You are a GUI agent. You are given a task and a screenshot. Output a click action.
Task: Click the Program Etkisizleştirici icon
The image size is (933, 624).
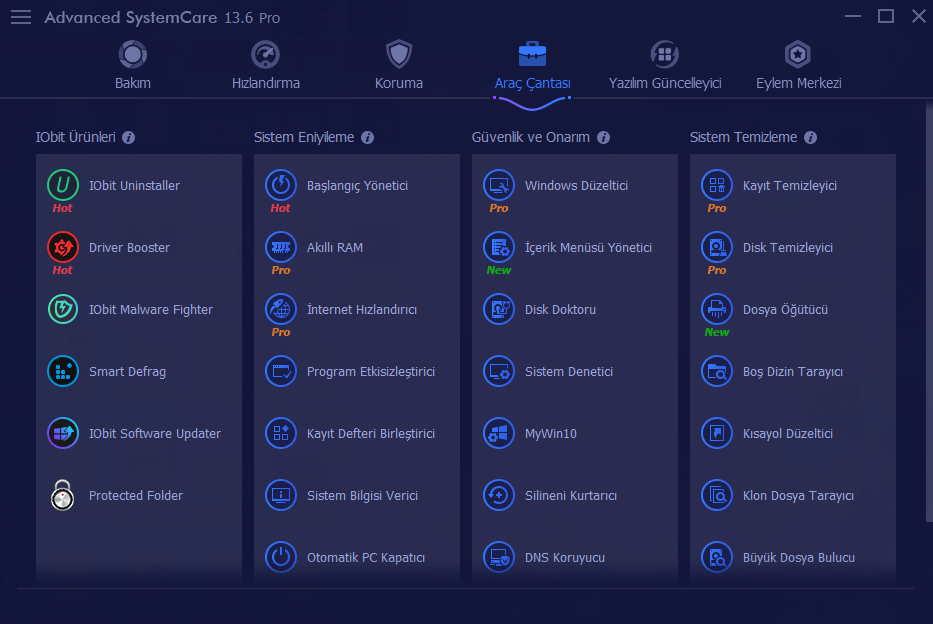click(x=281, y=371)
